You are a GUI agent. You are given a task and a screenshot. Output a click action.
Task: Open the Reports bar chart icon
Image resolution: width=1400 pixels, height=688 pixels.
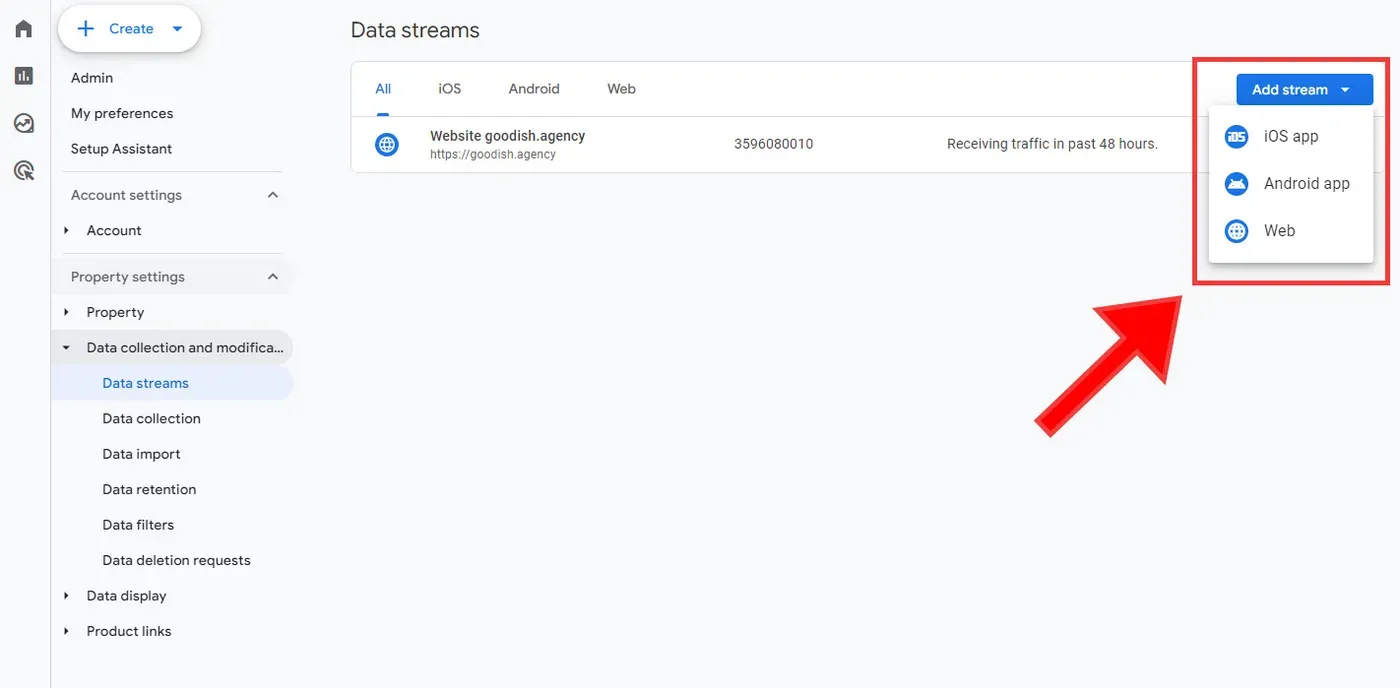24,76
